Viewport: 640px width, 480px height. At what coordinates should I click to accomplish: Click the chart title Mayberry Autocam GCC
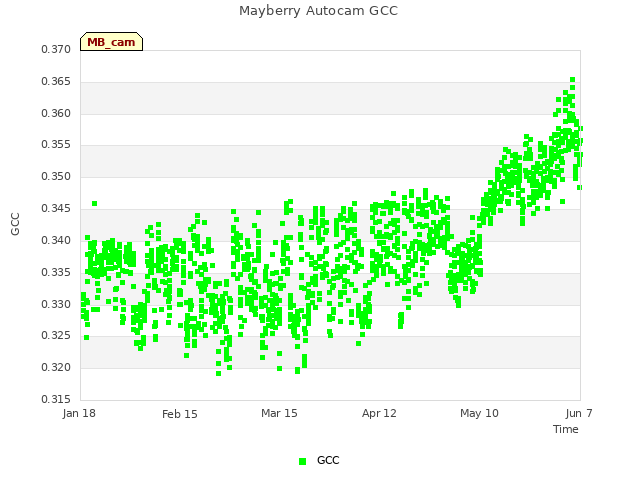(x=318, y=11)
